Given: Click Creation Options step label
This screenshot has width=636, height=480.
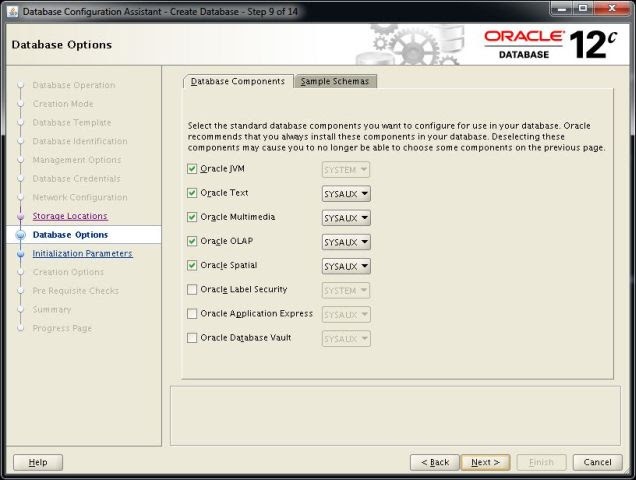Looking at the screenshot, I should [68, 272].
